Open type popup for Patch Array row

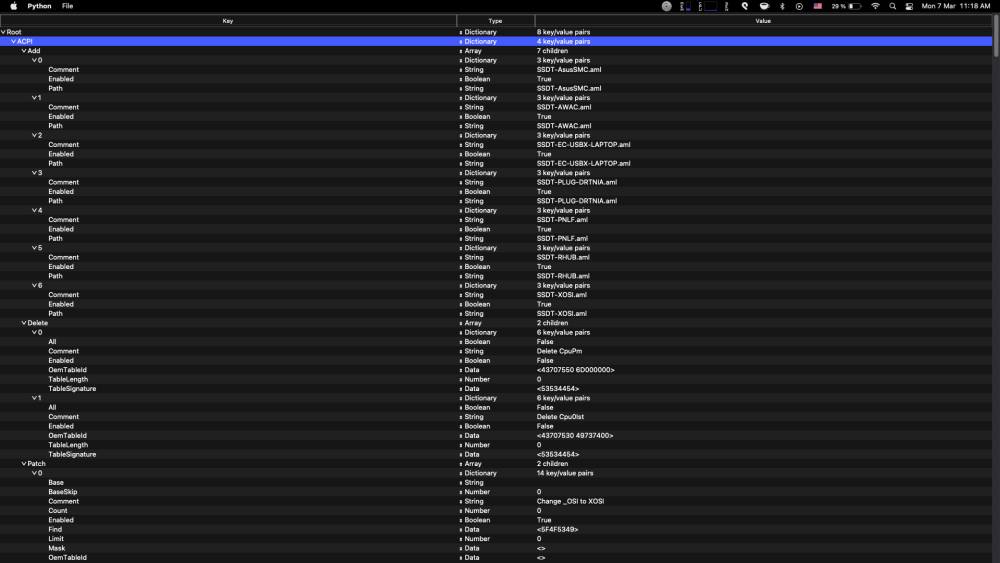pos(461,464)
